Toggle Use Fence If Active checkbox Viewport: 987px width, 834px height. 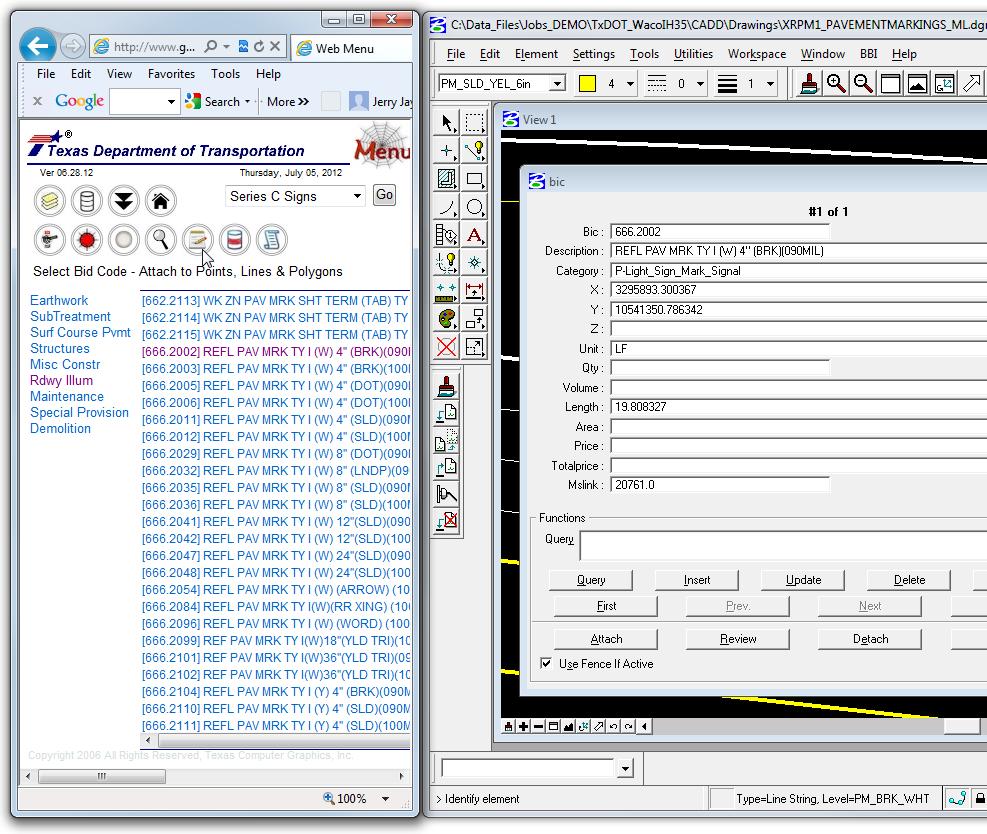click(546, 663)
